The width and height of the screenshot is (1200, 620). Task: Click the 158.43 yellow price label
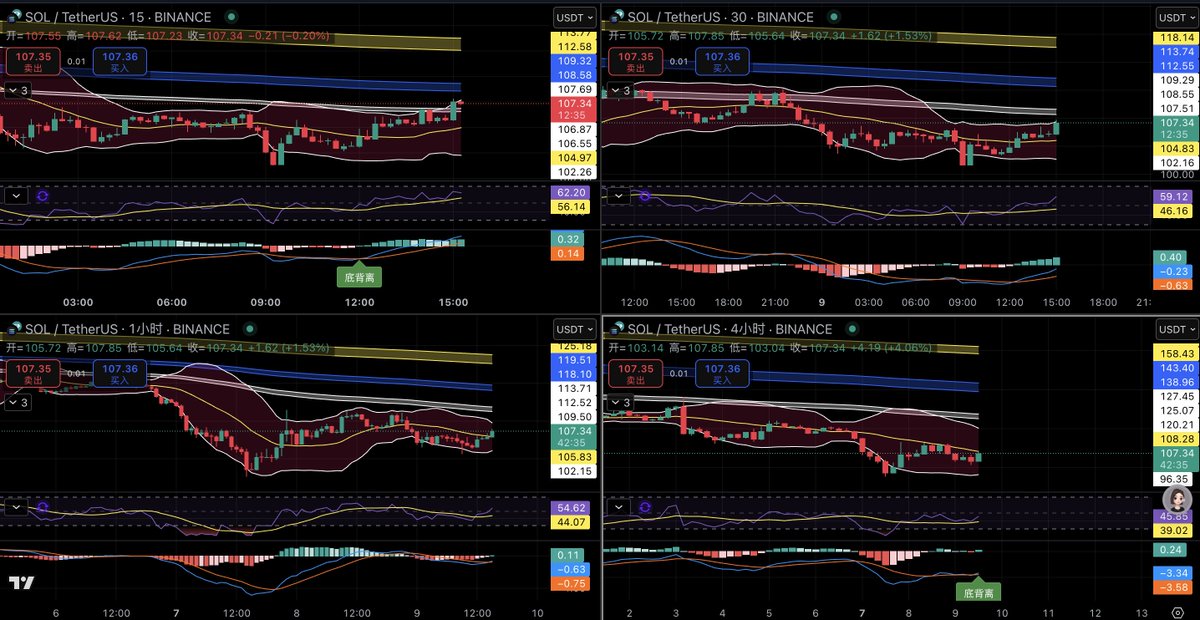[1176, 354]
